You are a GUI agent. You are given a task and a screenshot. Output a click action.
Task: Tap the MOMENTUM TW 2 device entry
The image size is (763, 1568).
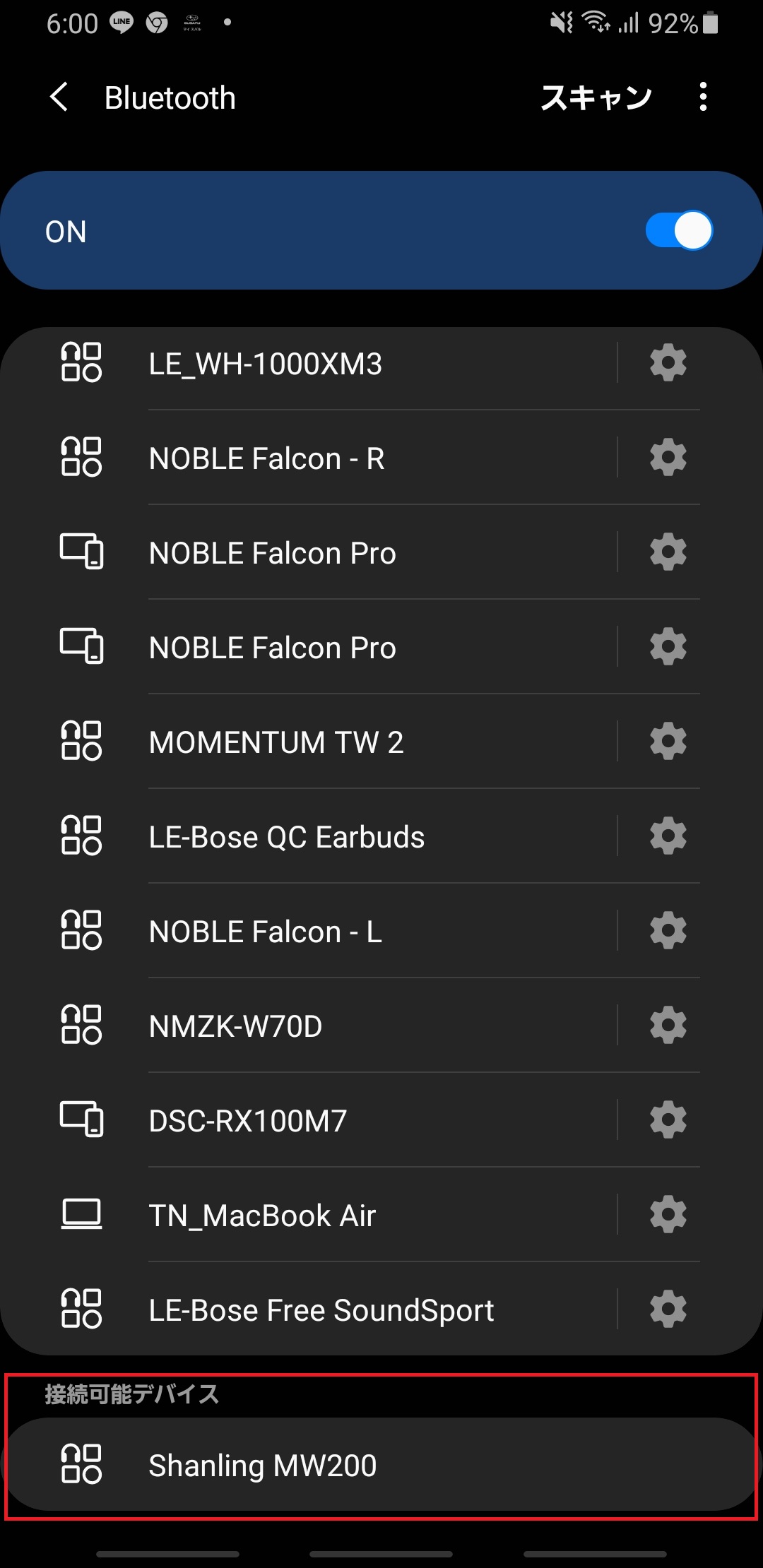[308, 742]
